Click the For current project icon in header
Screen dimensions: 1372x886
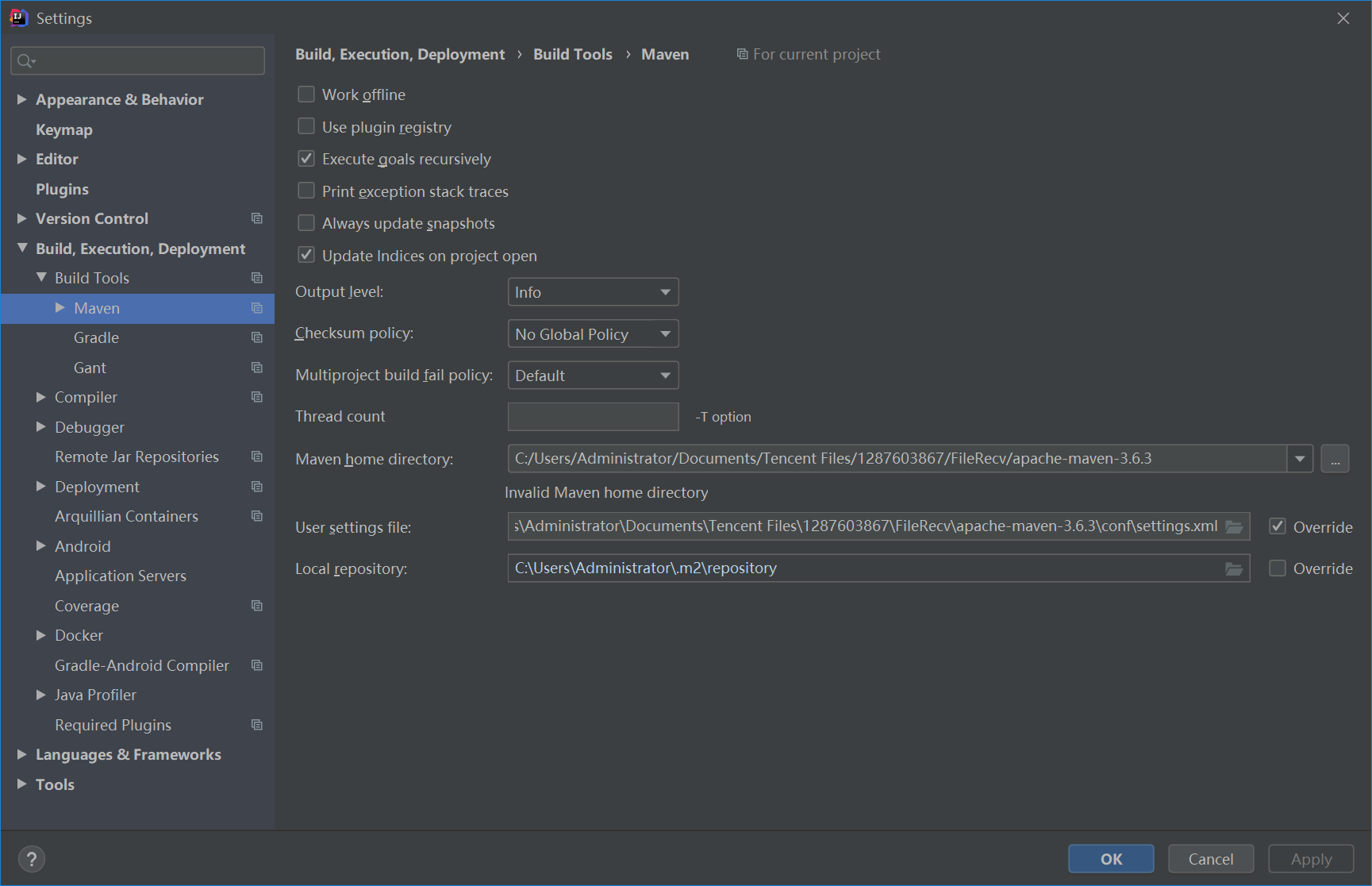742,54
